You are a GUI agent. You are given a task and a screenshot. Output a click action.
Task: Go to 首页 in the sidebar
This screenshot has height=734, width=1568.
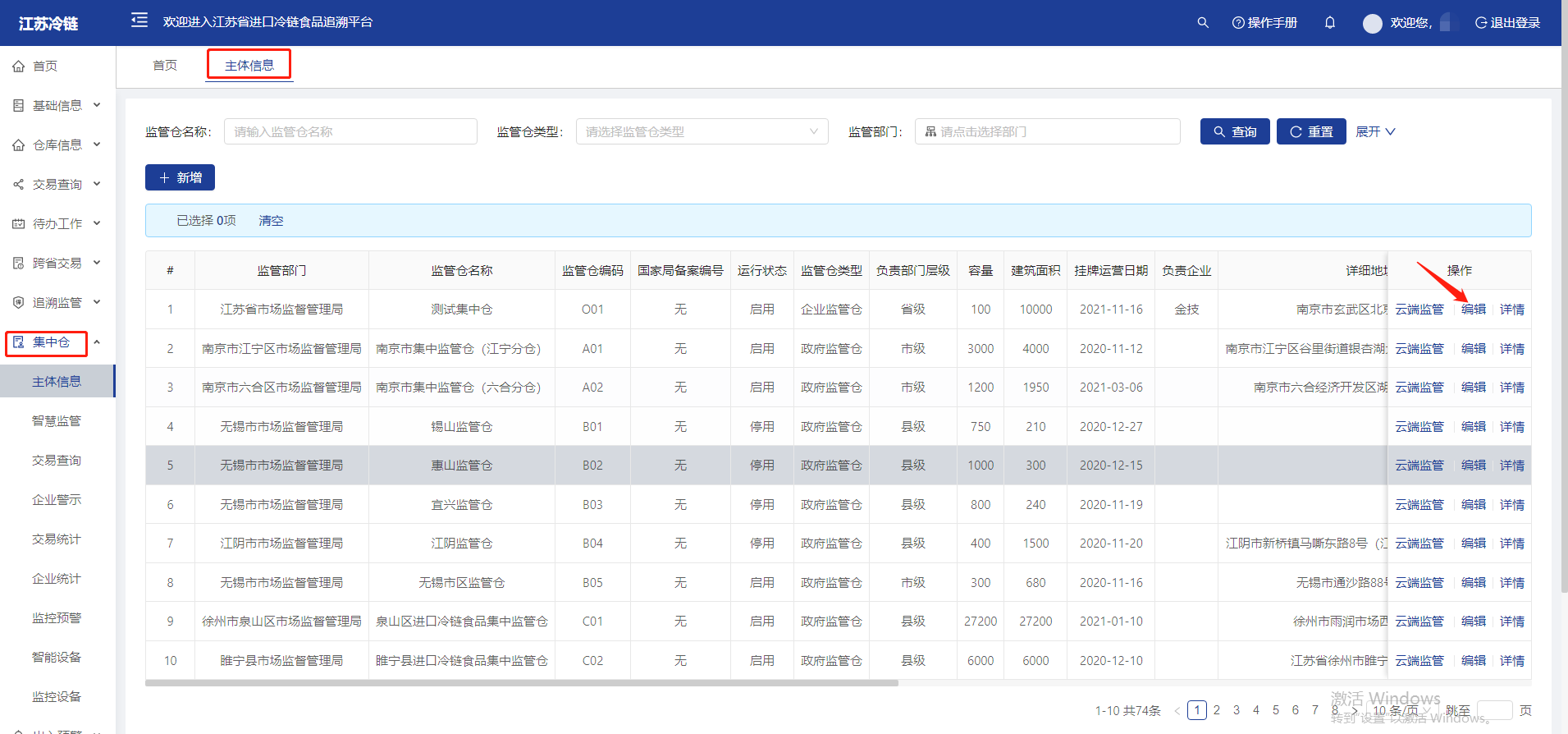(45, 67)
